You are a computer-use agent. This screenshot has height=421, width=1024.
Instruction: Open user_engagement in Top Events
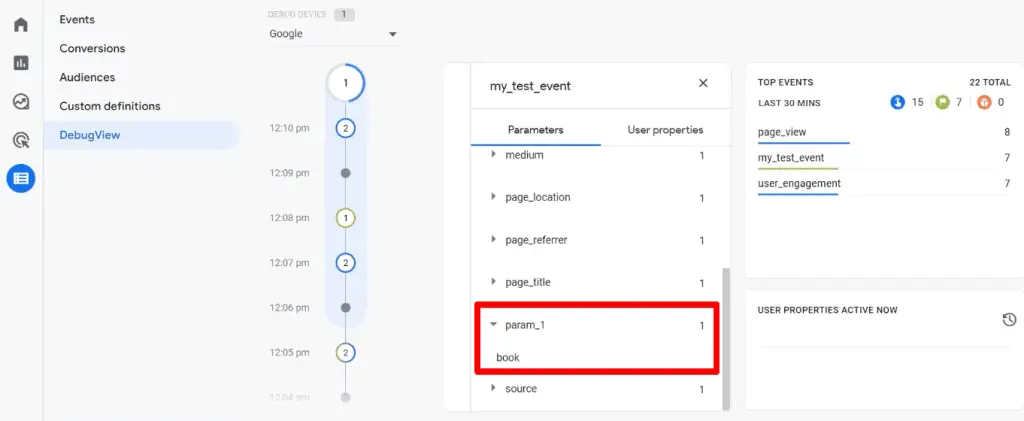point(799,183)
